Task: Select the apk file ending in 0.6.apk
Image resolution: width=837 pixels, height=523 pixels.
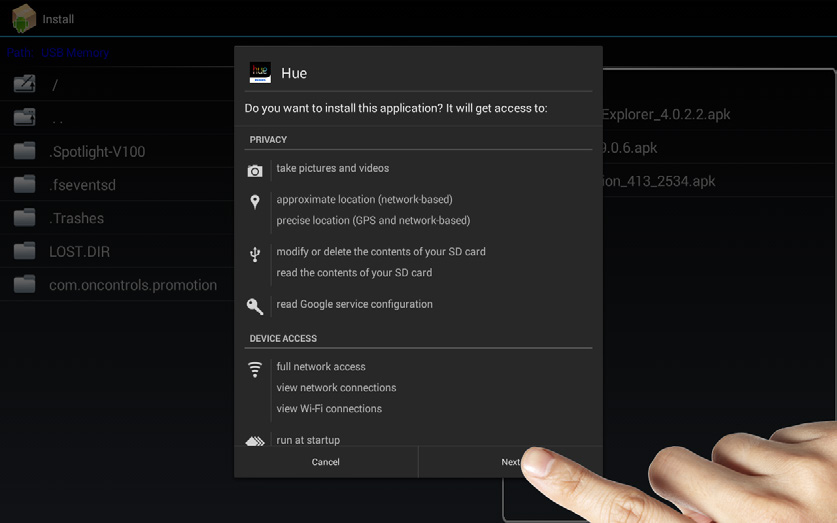Action: pos(630,148)
